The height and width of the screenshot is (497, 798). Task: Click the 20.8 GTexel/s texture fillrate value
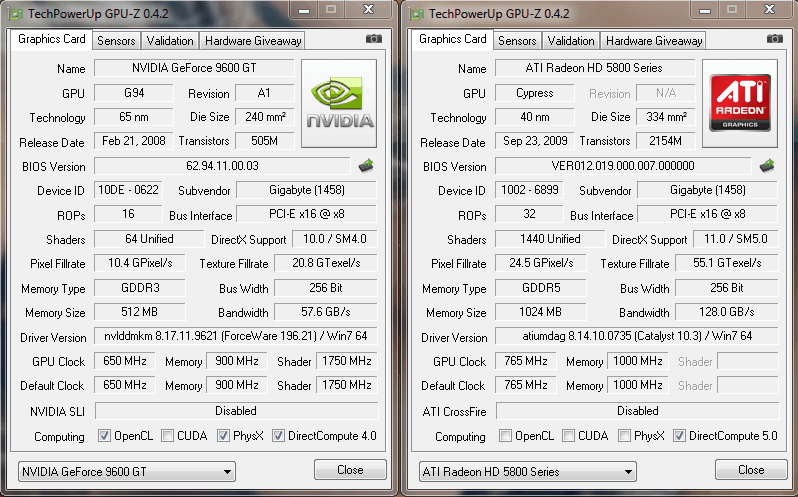click(326, 263)
